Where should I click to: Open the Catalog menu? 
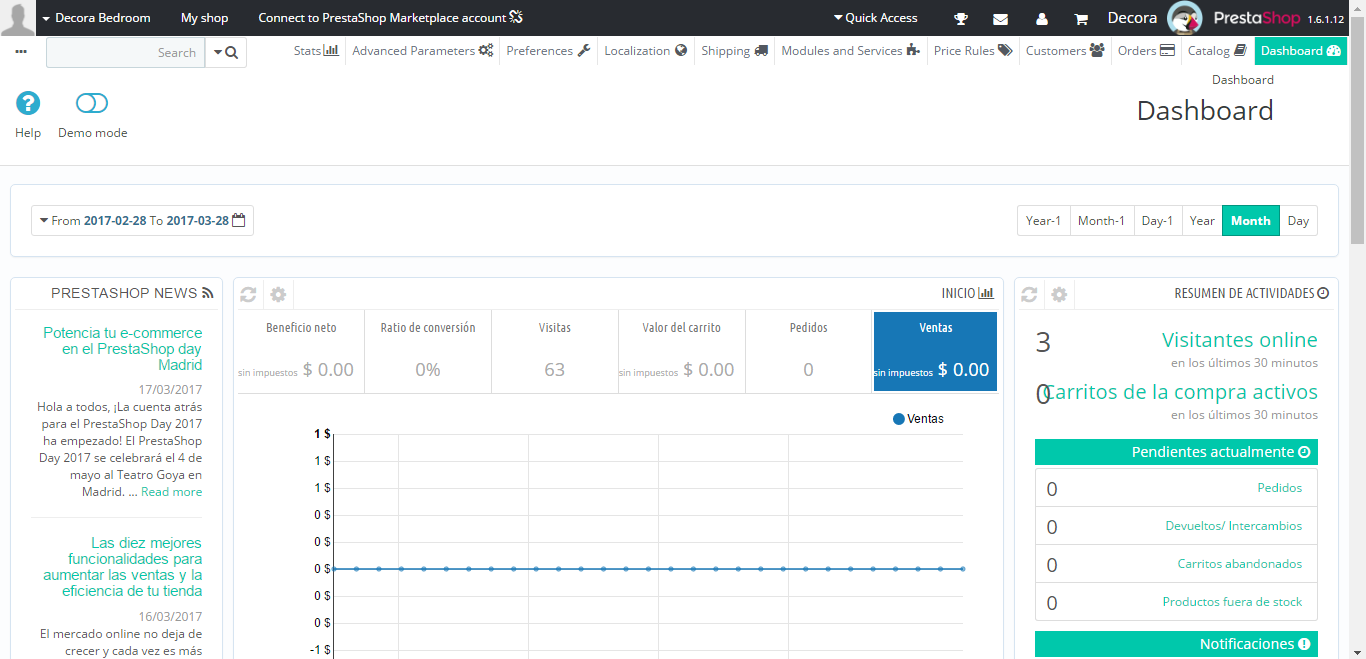(1216, 51)
